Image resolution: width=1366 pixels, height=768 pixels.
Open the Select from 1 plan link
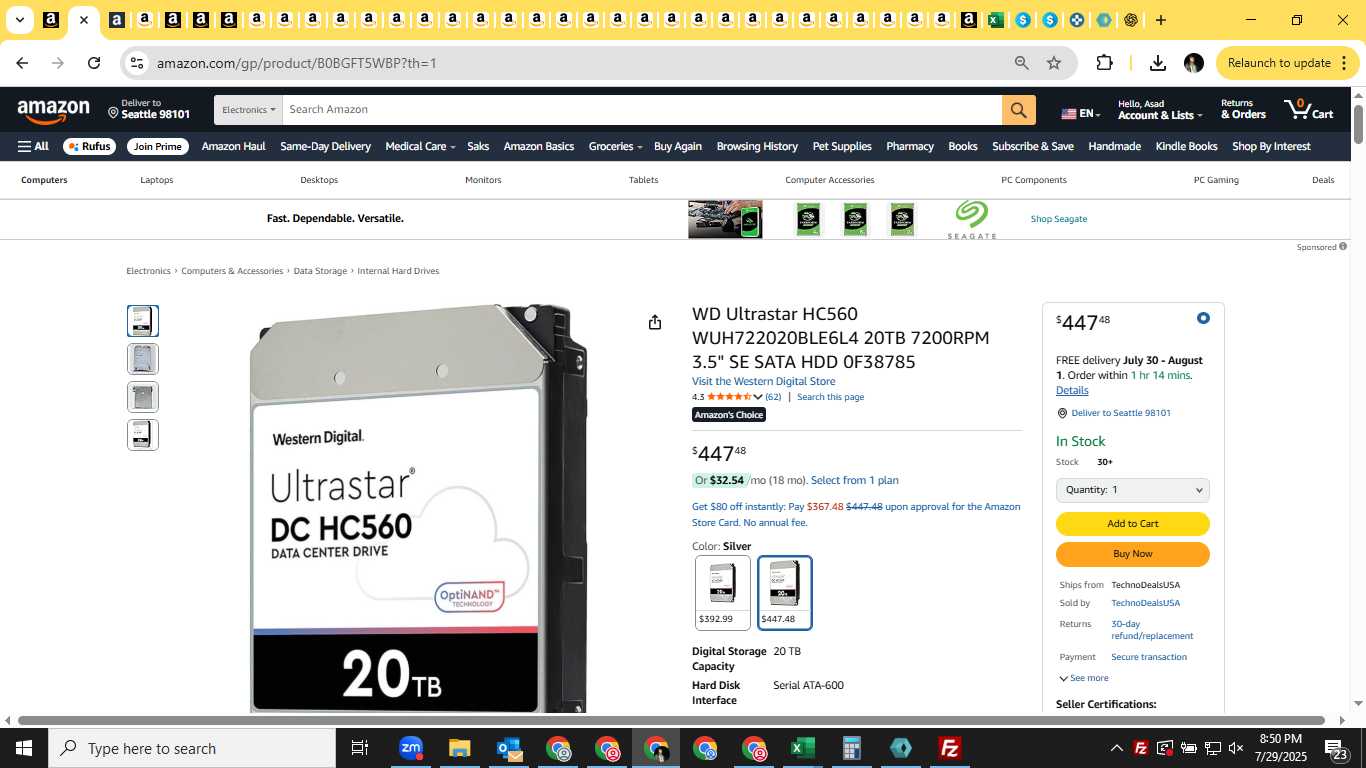point(854,480)
